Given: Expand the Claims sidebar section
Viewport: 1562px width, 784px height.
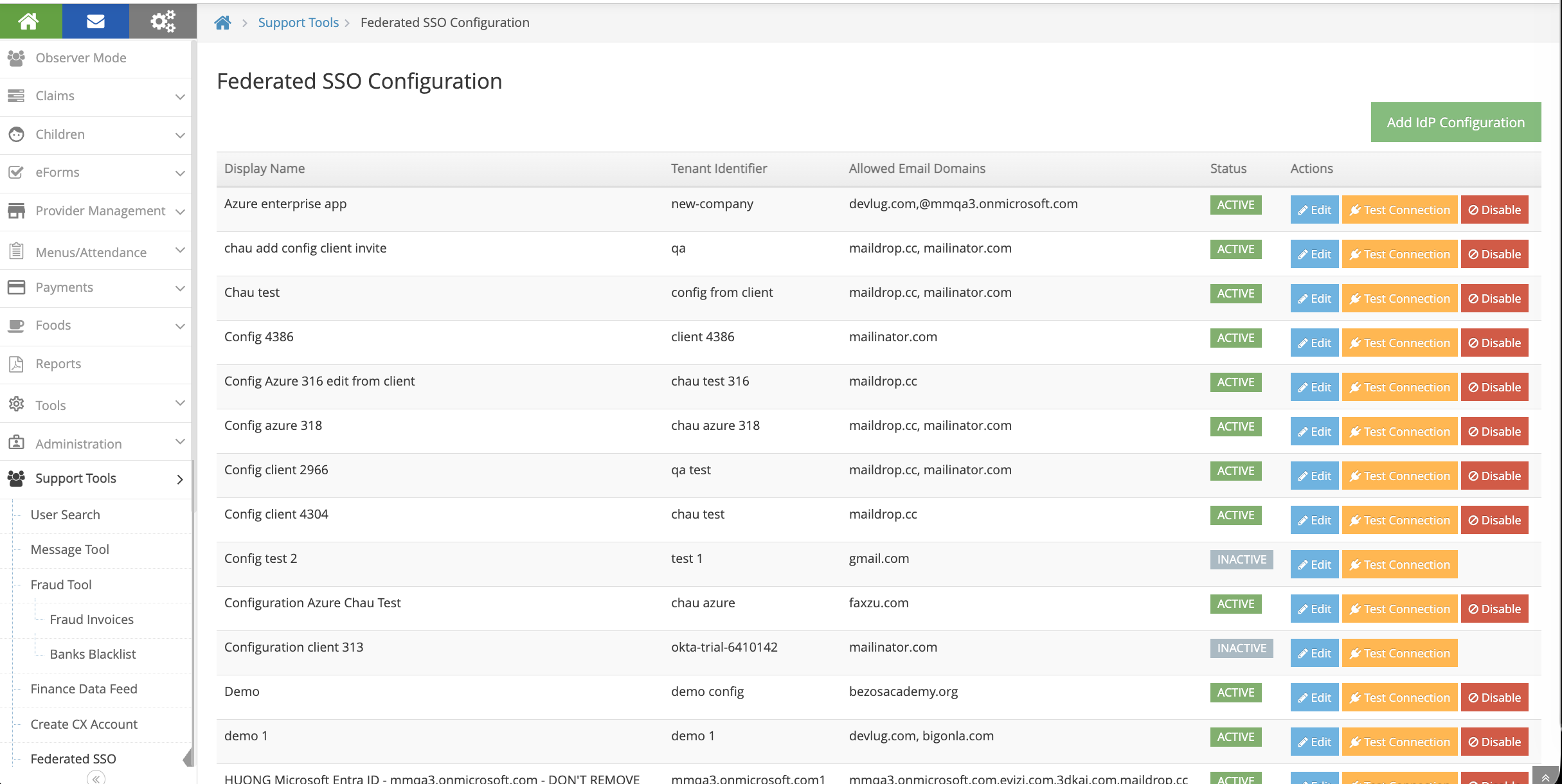Looking at the screenshot, I should click(x=180, y=96).
